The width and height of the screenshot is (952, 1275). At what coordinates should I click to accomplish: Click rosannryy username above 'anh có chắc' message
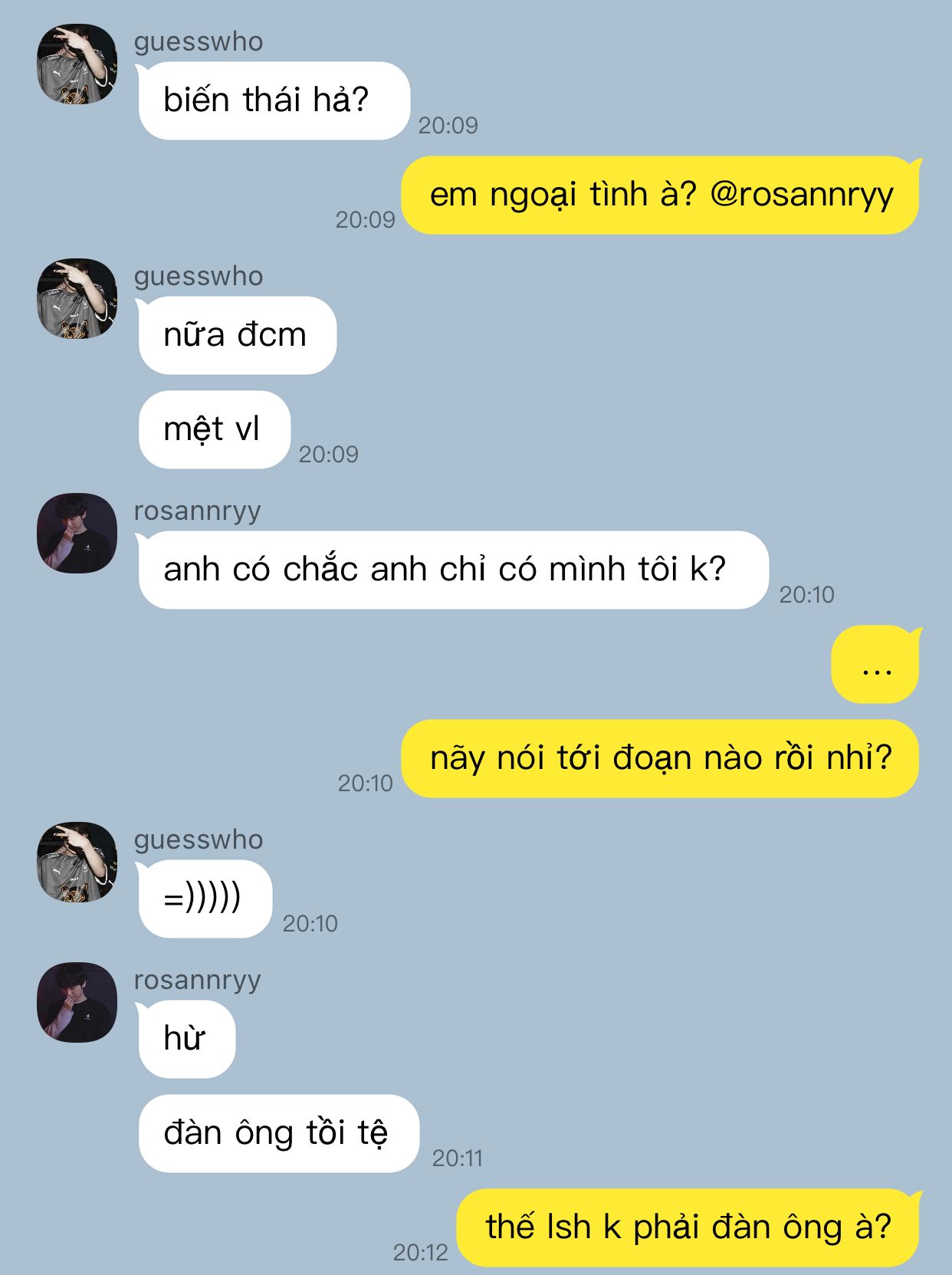click(198, 511)
